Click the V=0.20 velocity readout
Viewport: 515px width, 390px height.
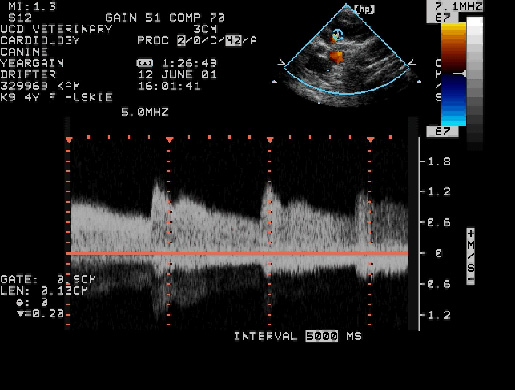point(40,314)
